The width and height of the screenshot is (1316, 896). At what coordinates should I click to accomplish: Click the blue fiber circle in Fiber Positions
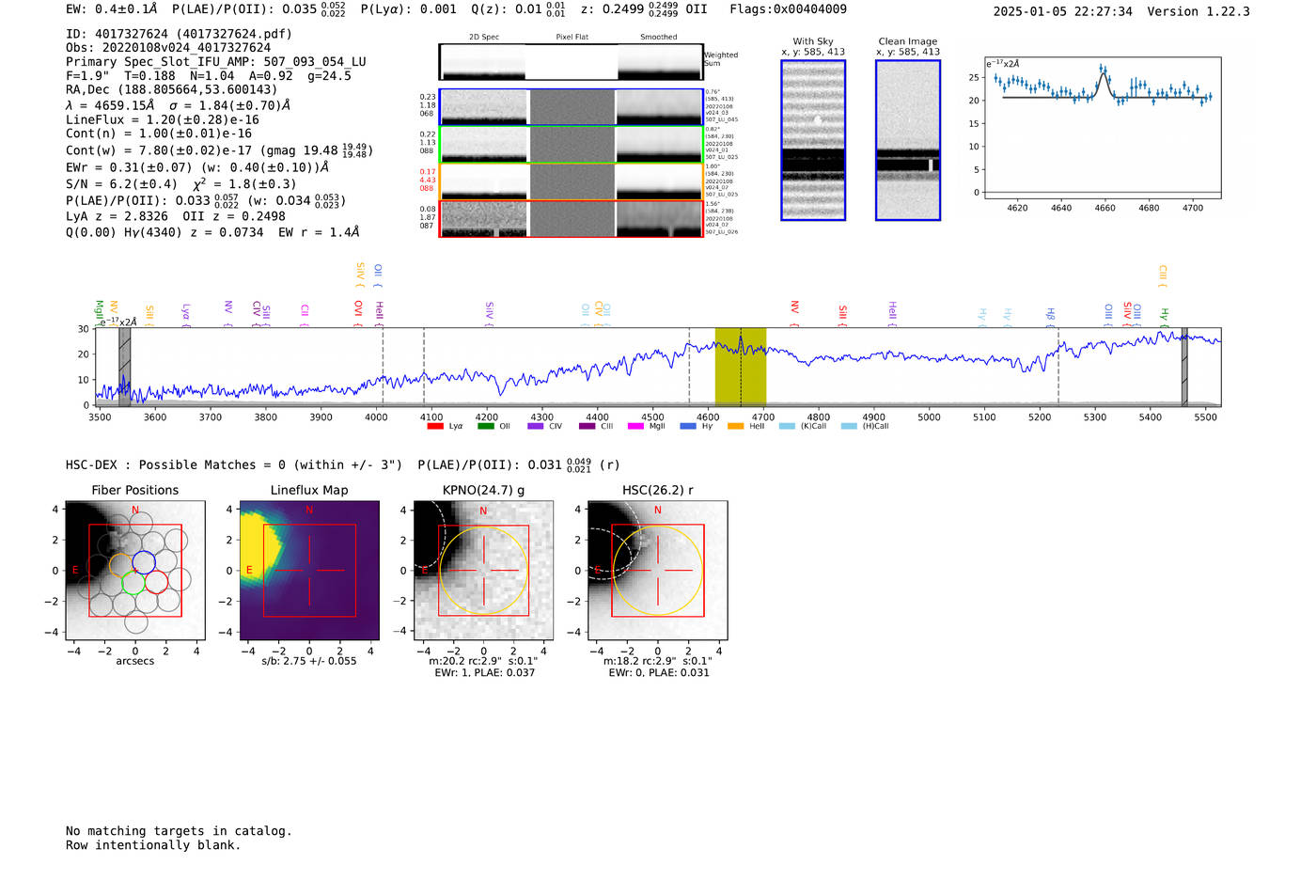click(x=144, y=562)
